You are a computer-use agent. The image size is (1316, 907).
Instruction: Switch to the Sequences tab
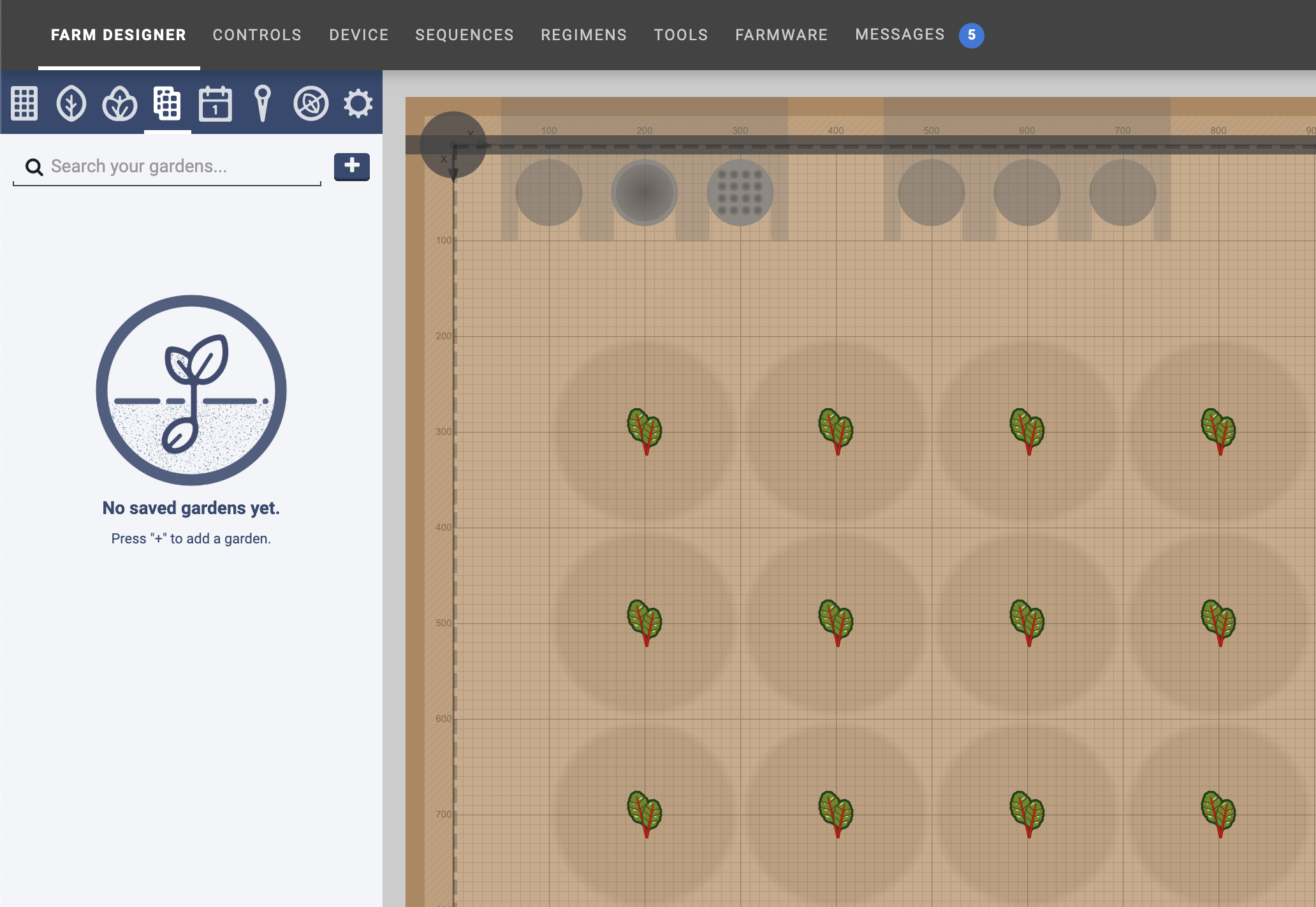464,35
